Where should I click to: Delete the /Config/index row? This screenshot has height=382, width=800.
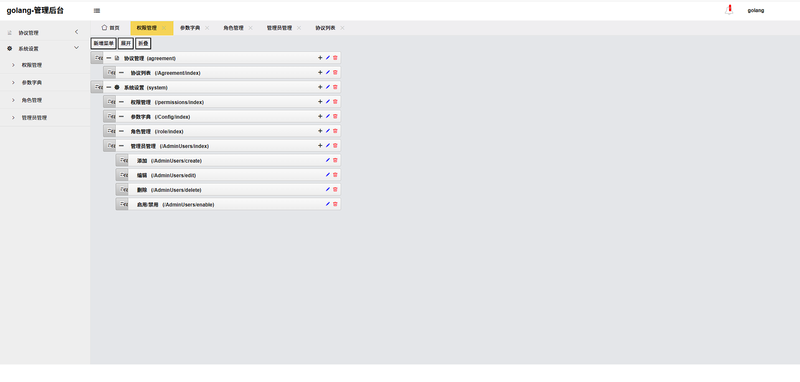click(335, 116)
